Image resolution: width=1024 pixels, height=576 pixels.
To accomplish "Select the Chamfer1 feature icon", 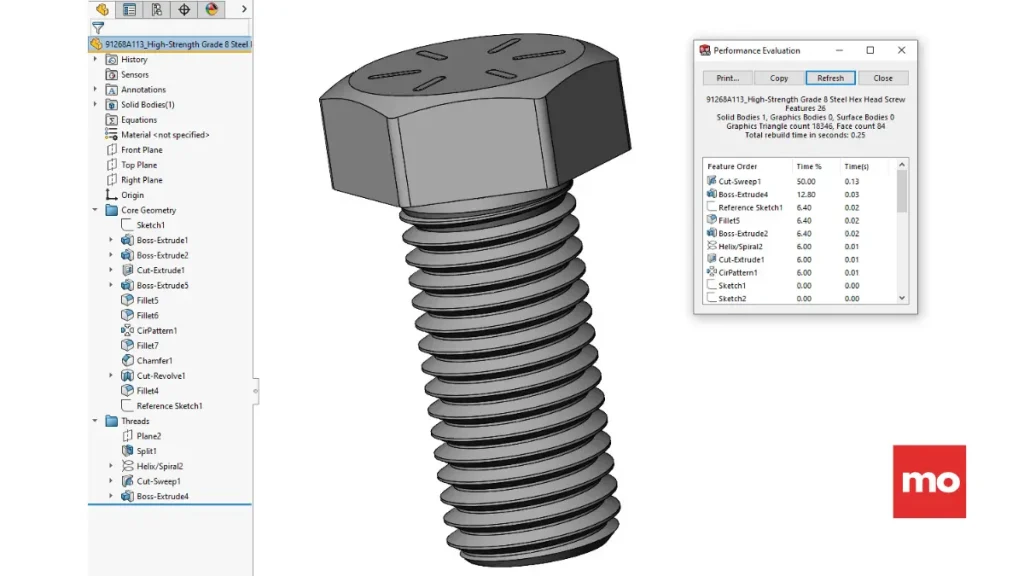I will 127,360.
